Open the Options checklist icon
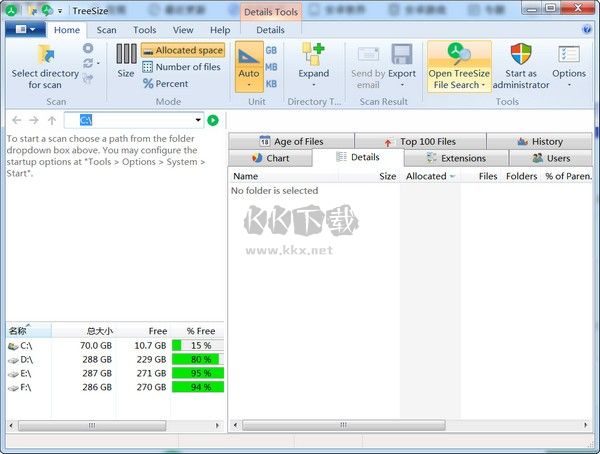The height and width of the screenshot is (454, 600). pos(569,54)
